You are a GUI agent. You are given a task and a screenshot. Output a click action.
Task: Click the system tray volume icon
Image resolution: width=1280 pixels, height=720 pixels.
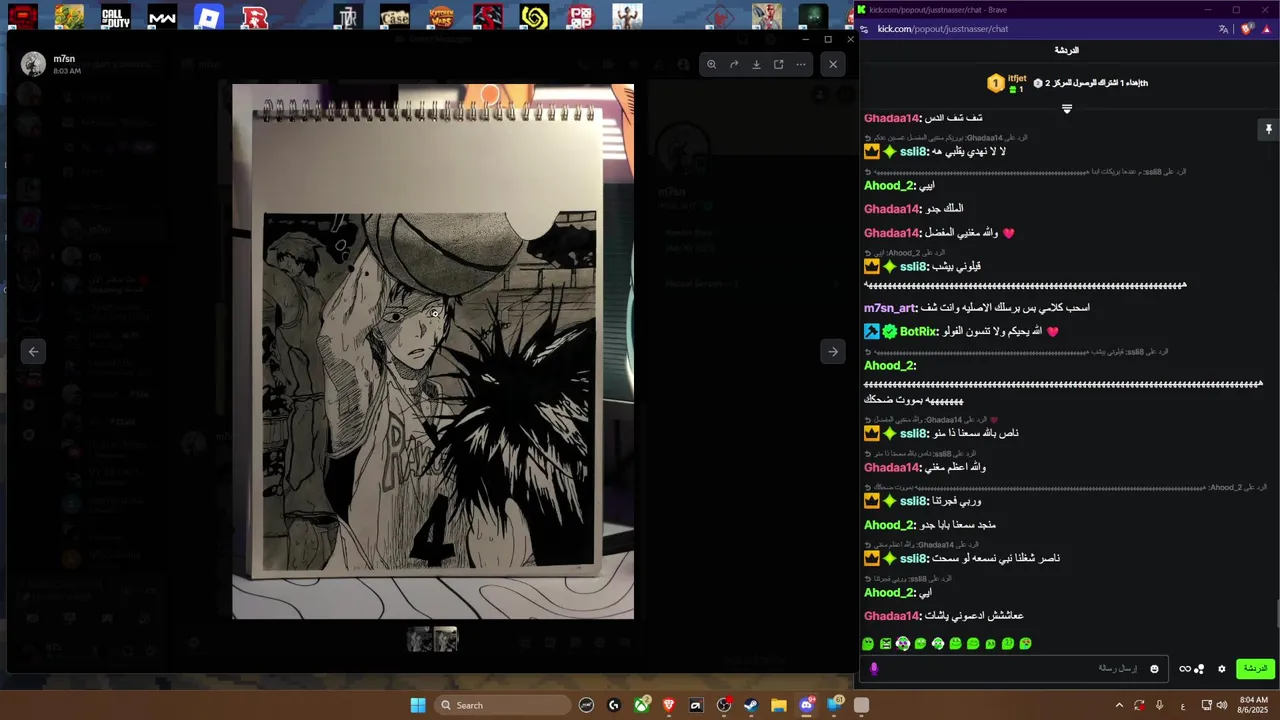[1222, 705]
